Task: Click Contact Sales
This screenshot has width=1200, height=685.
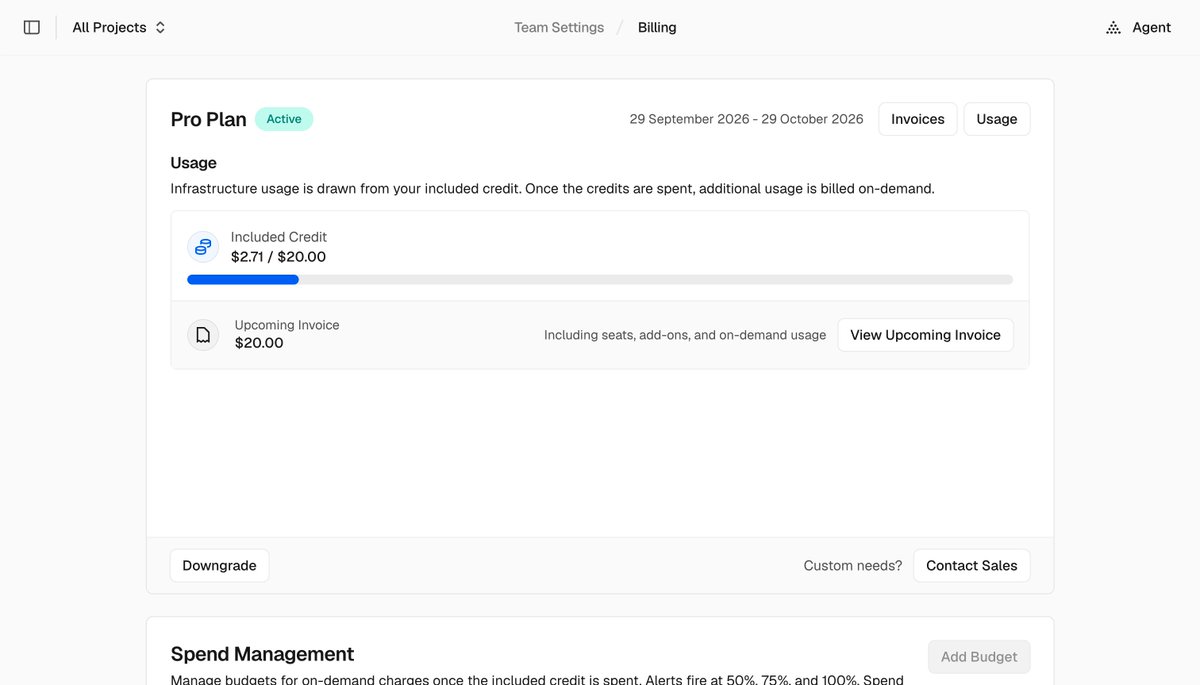Action: (972, 566)
